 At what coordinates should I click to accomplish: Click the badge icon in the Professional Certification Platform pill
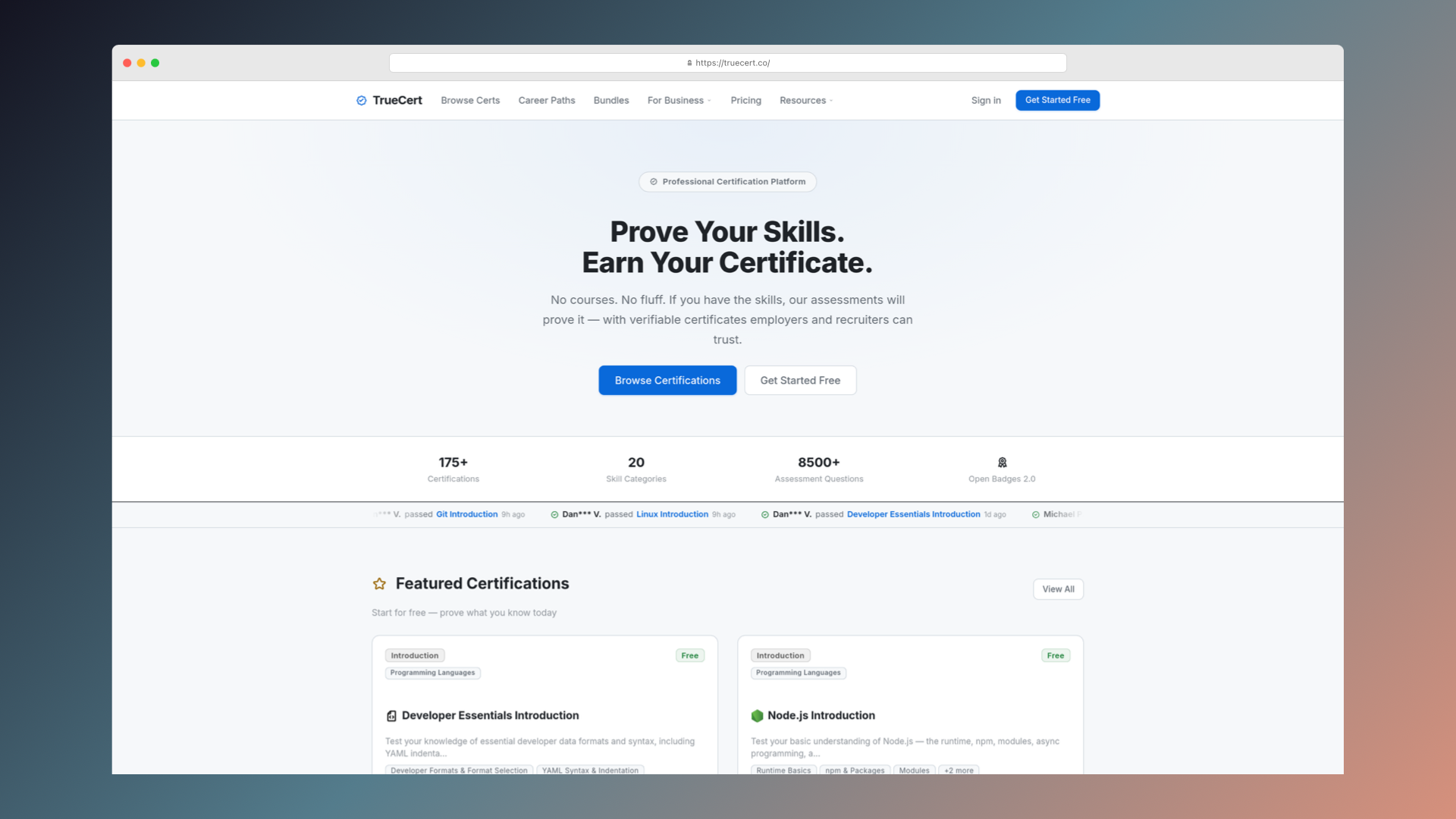[654, 182]
